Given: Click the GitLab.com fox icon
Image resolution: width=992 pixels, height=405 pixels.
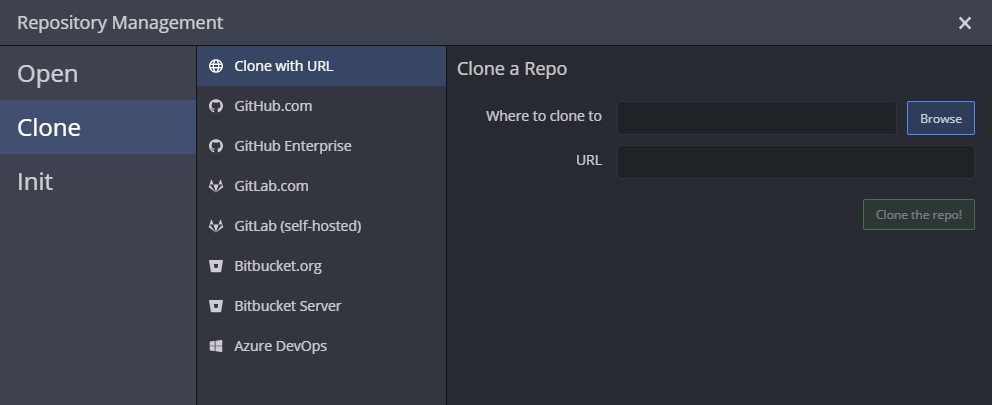Looking at the screenshot, I should (x=216, y=186).
